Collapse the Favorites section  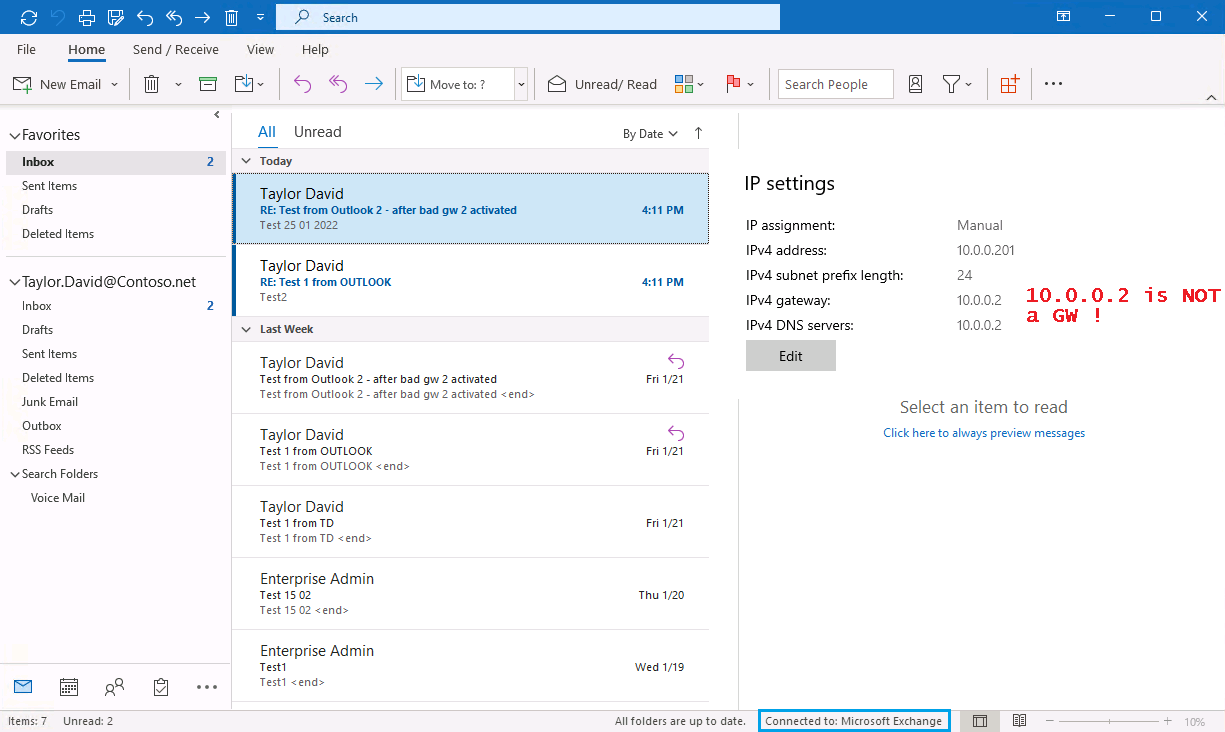click(14, 135)
